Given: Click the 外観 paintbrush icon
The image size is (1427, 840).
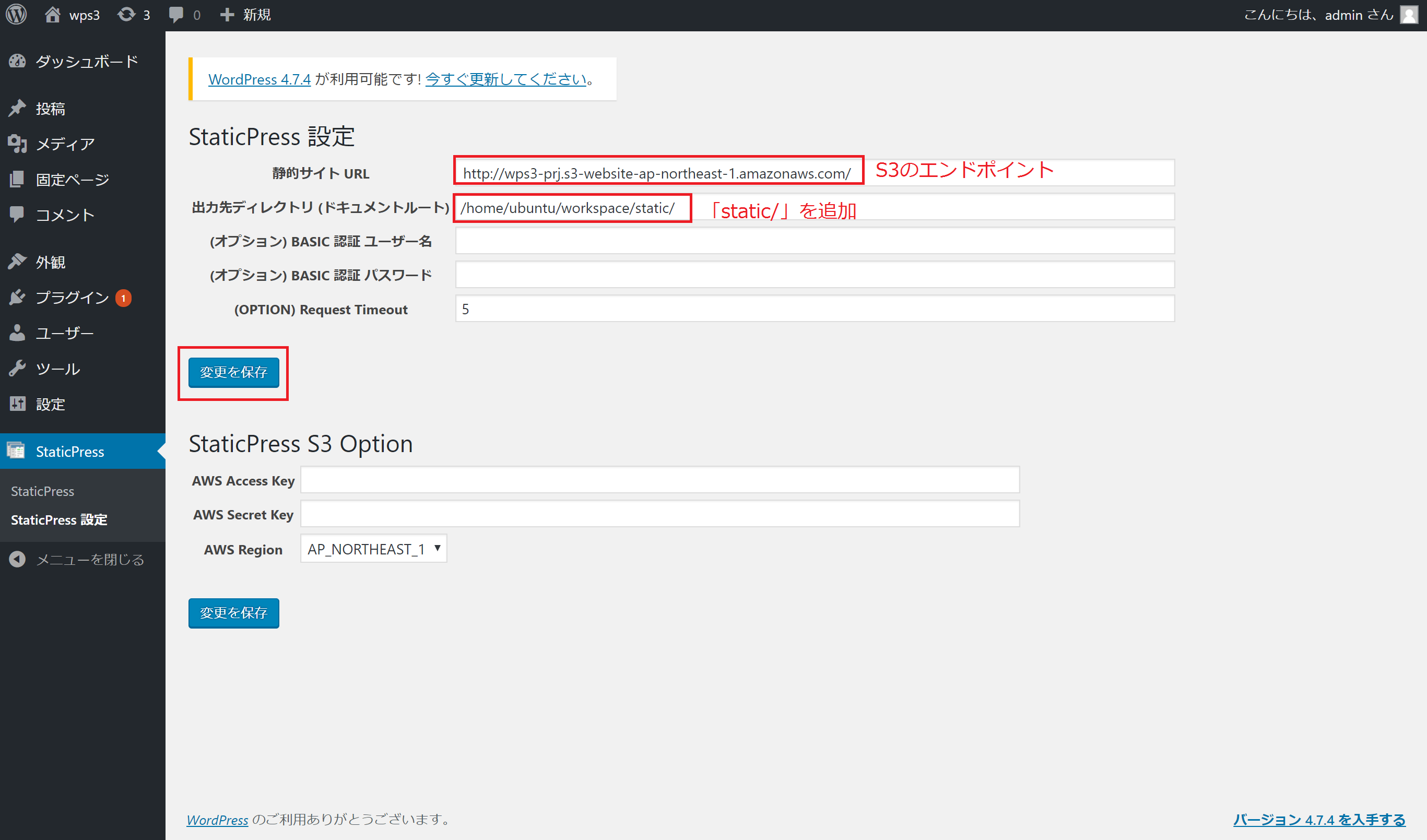Looking at the screenshot, I should pos(18,262).
